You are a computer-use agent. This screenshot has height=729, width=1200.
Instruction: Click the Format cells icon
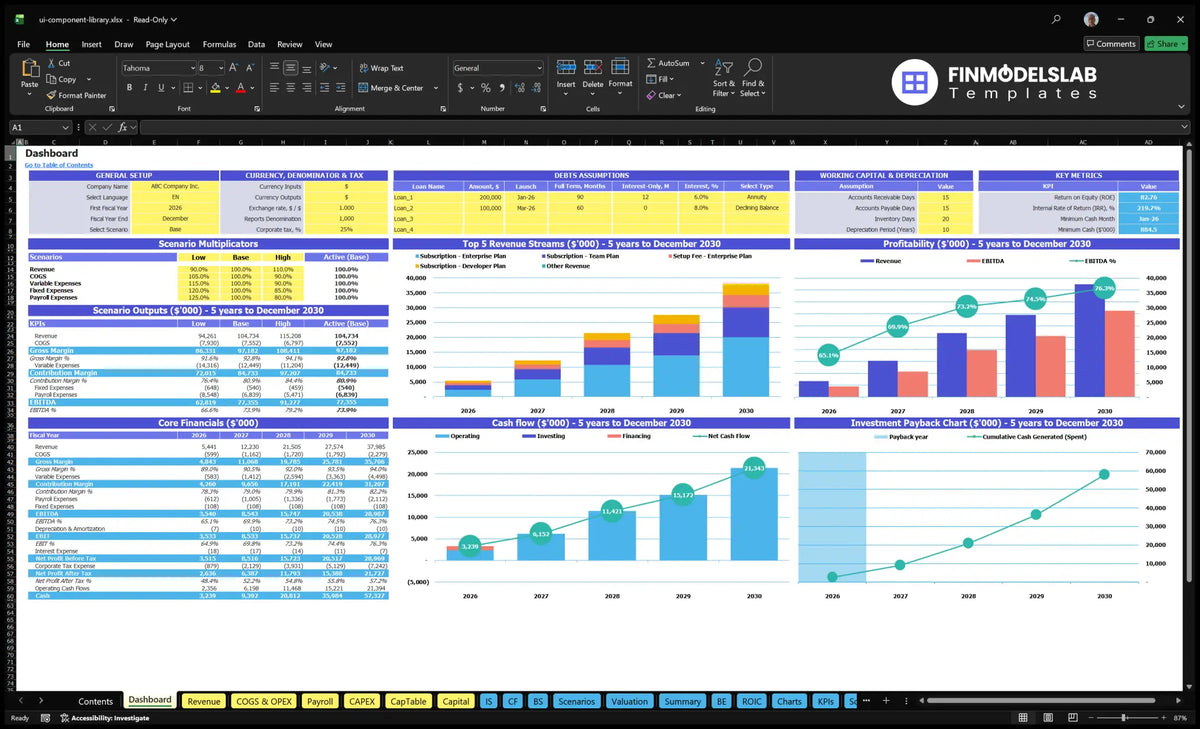click(620, 67)
